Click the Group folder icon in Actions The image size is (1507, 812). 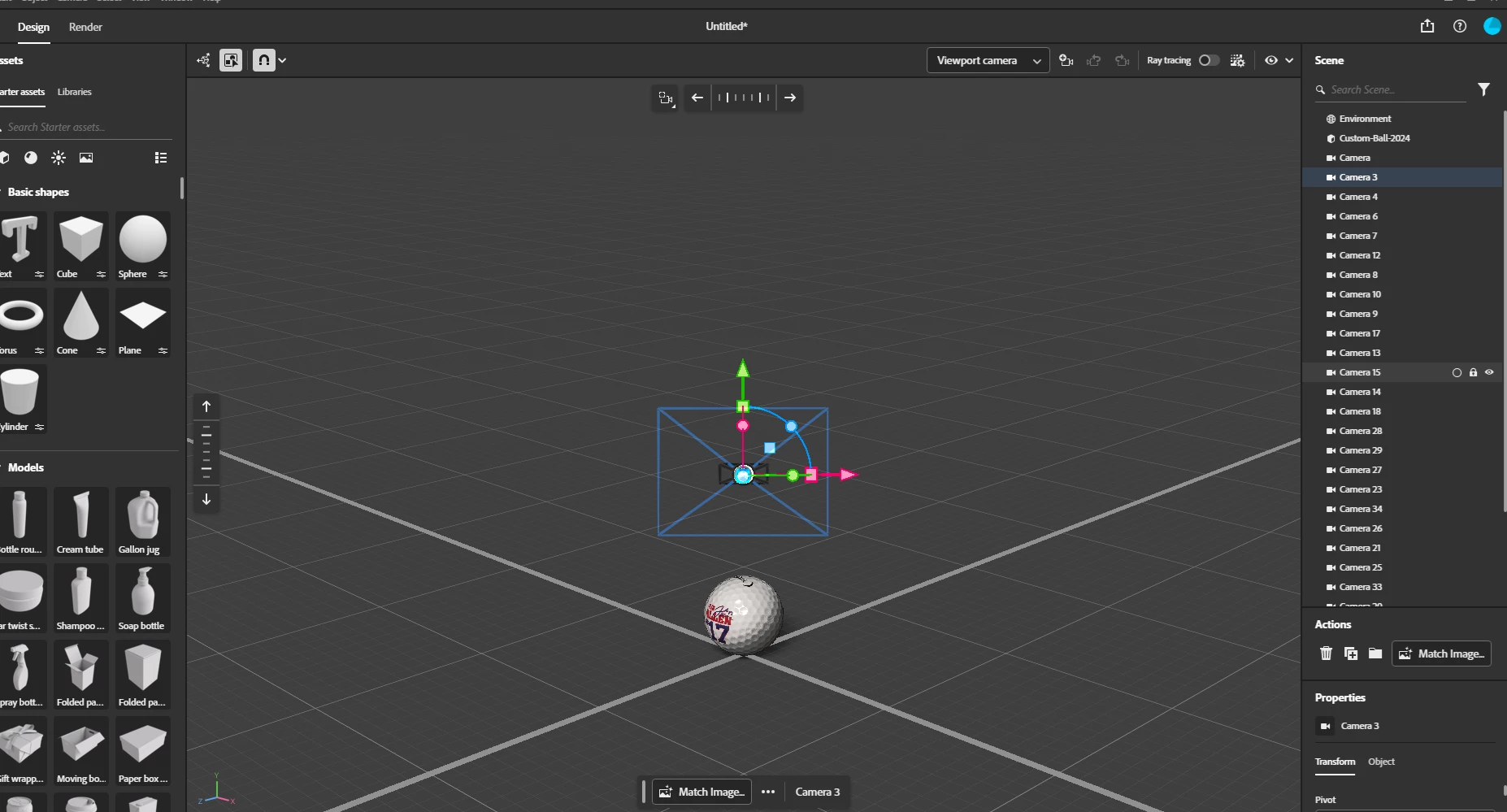pos(1375,654)
